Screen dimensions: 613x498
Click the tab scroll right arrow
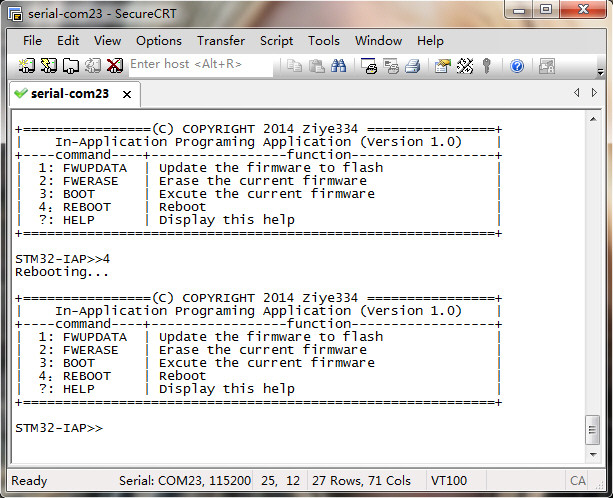point(594,93)
